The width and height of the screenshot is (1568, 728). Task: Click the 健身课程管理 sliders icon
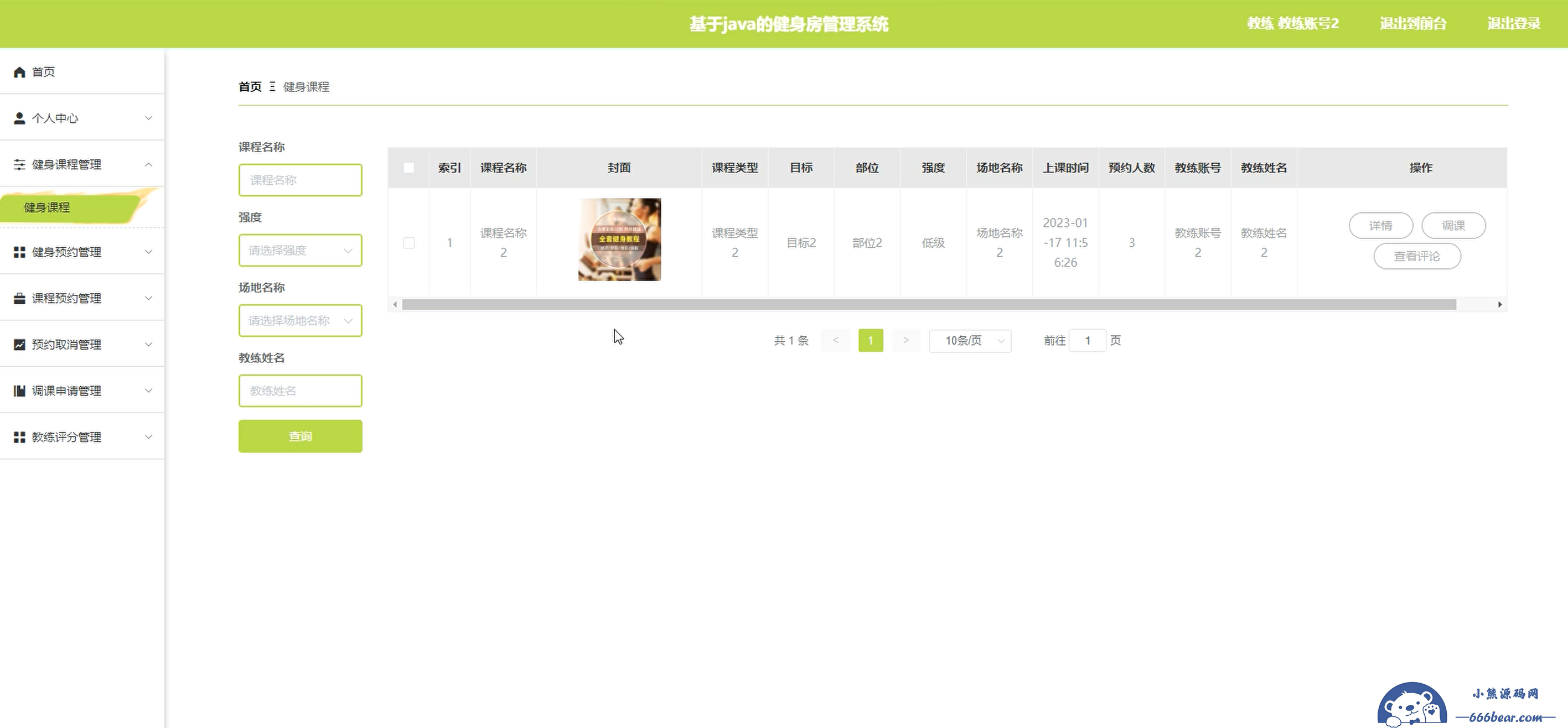coord(19,165)
